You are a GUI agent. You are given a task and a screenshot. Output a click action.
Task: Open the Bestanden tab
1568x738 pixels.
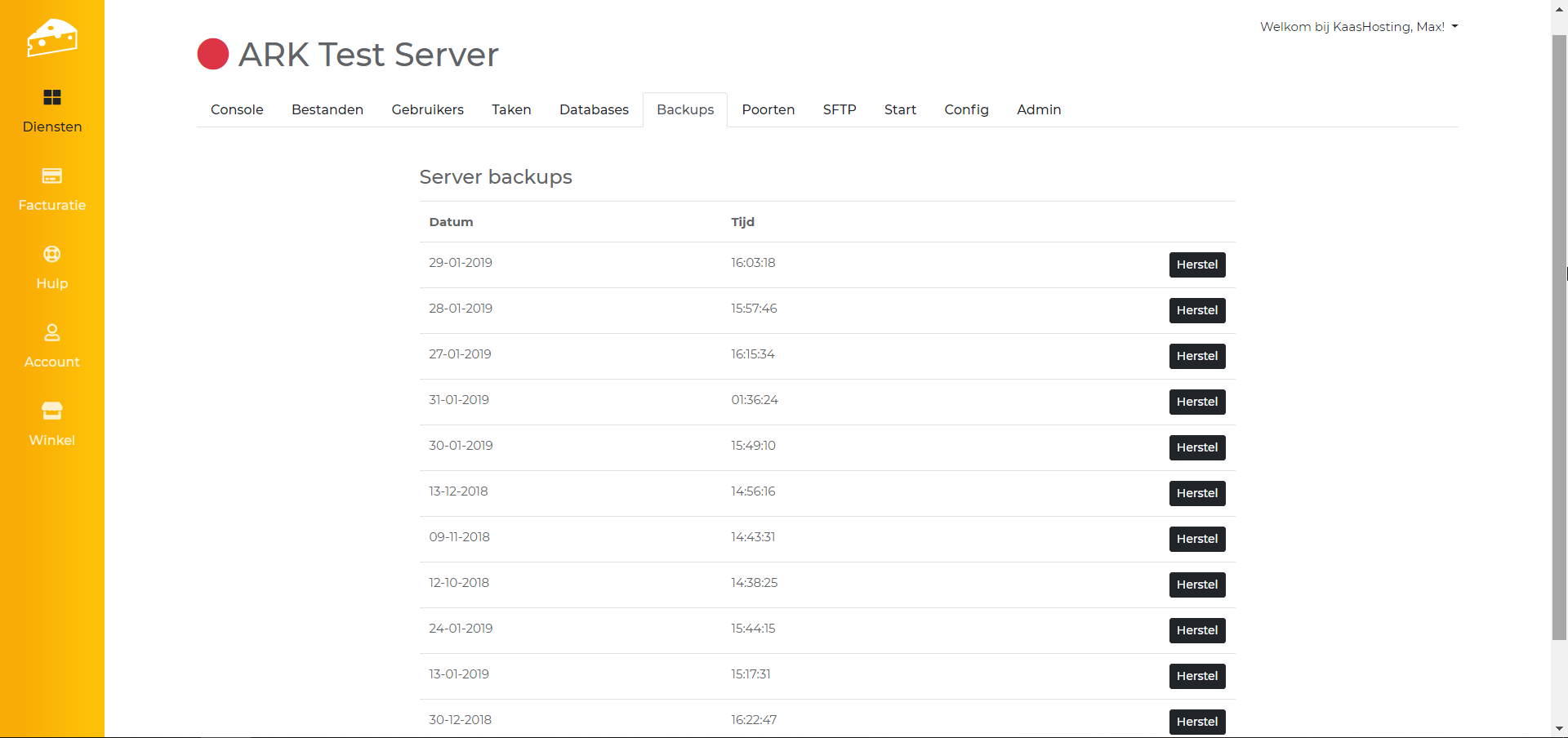[327, 110]
